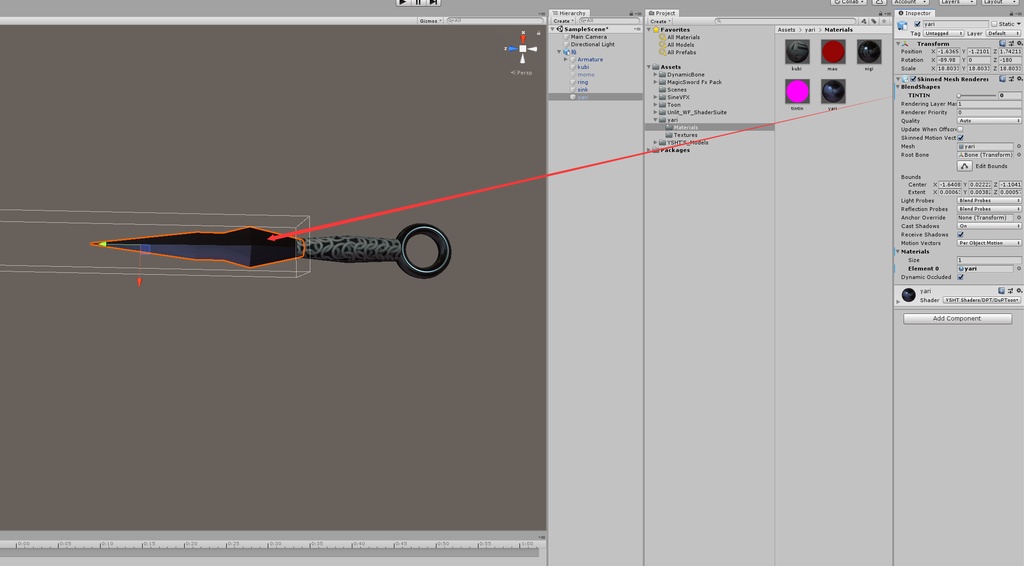
Task: Select the magenta tintin material
Action: coord(797,91)
